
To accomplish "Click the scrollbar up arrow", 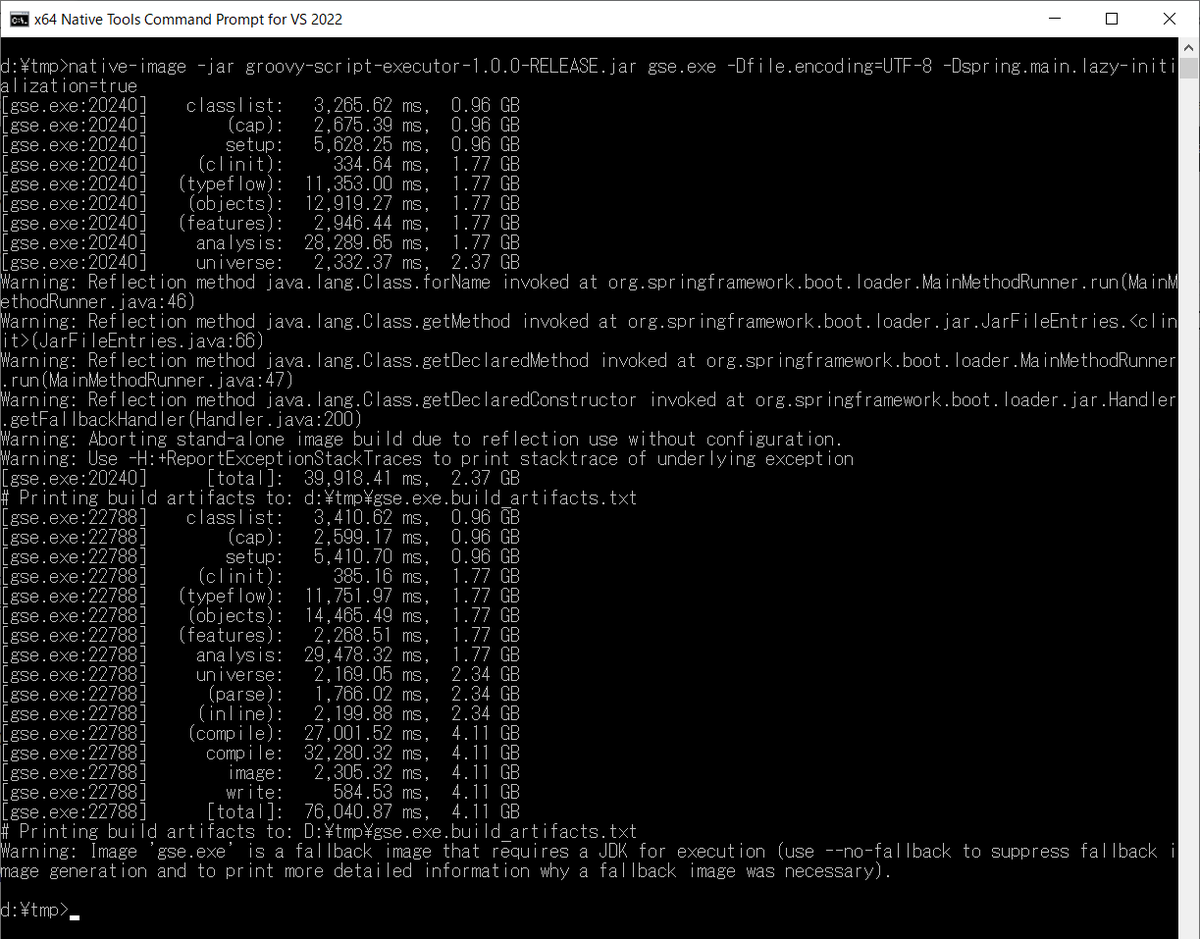I will 1188,48.
